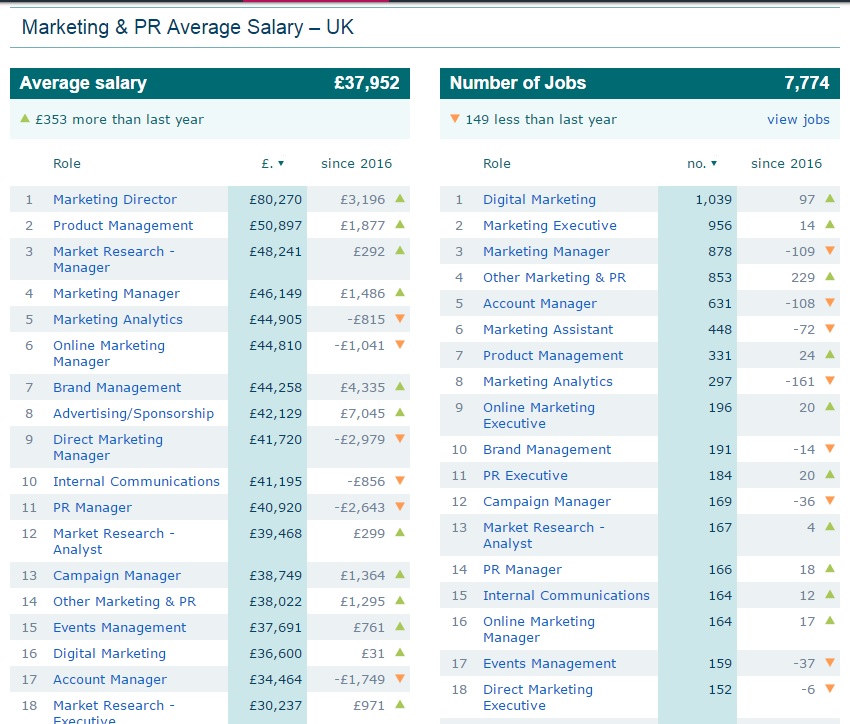Click the salary table 'since 2016' header
The image size is (850, 724).
coord(356,163)
